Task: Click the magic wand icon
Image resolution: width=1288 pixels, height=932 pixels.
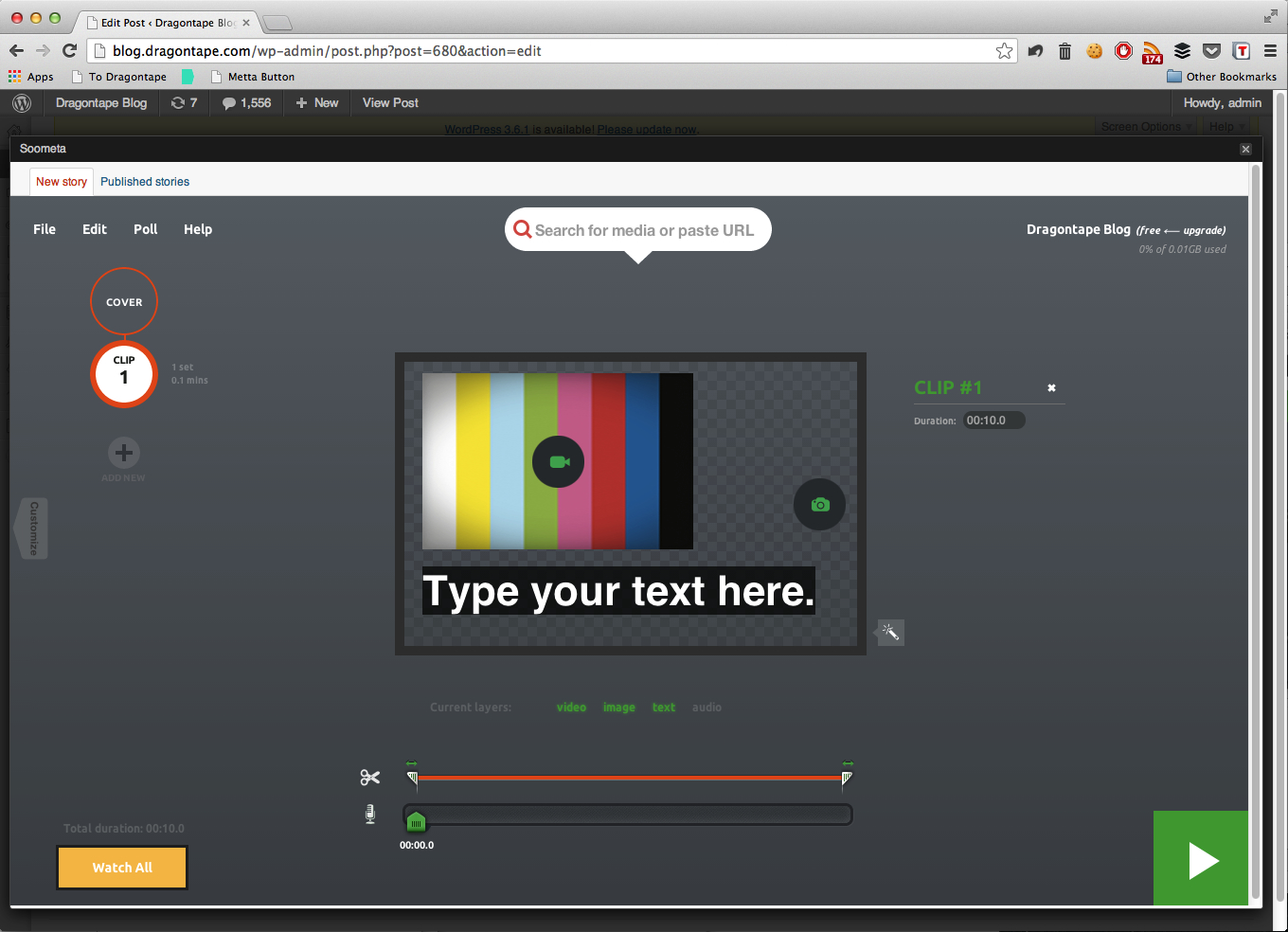Action: (890, 632)
